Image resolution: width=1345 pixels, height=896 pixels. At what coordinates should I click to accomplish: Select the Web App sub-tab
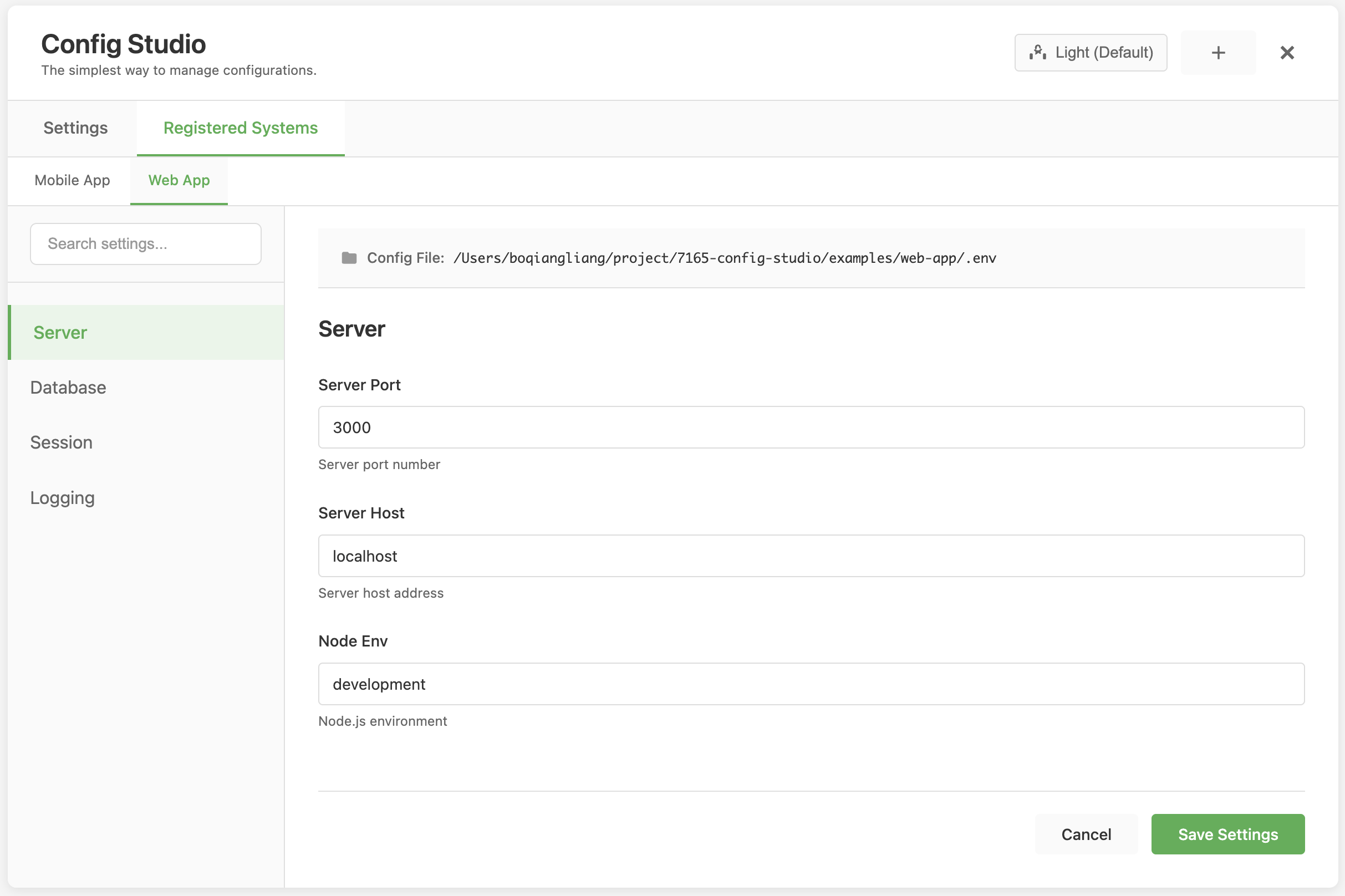click(x=179, y=180)
